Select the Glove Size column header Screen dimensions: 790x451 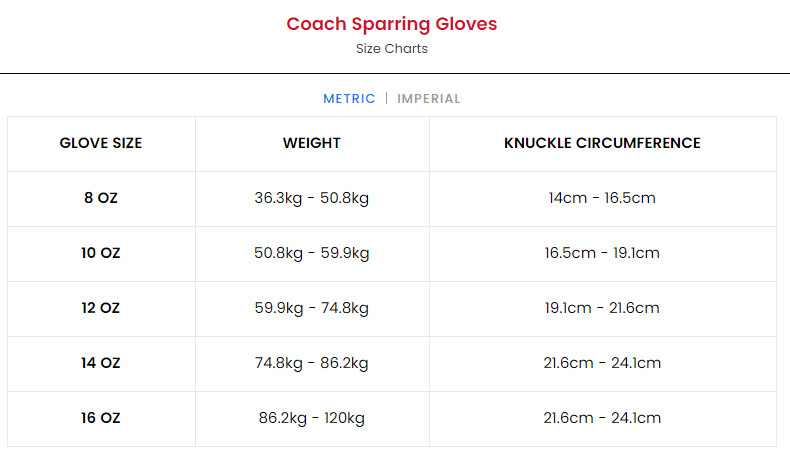coord(101,143)
